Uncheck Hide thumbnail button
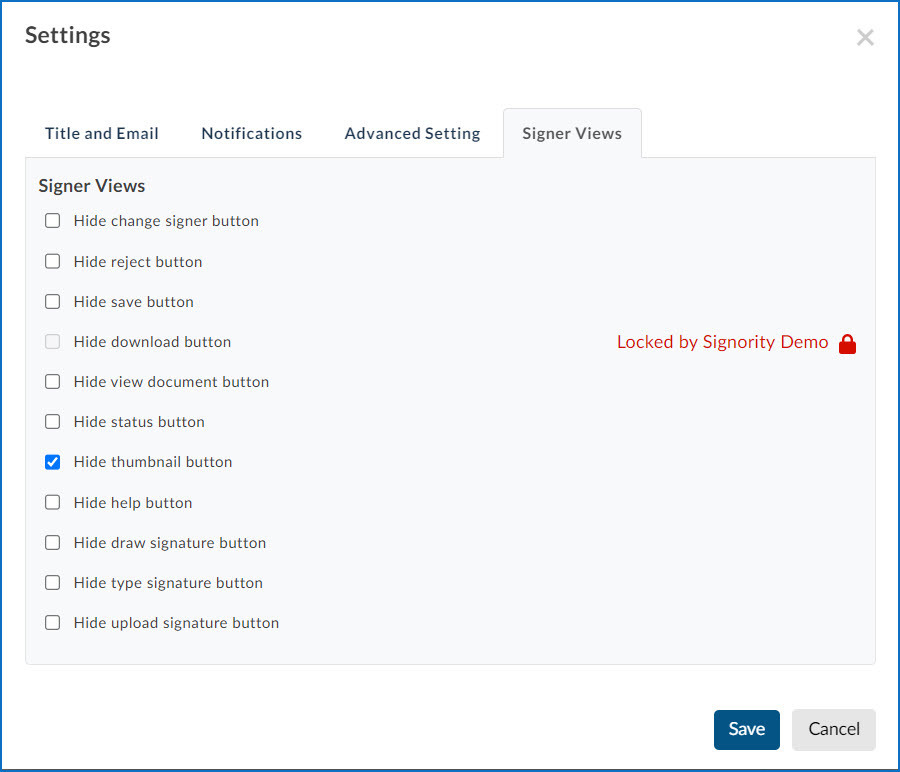Viewport: 900px width, 772px height. click(52, 462)
